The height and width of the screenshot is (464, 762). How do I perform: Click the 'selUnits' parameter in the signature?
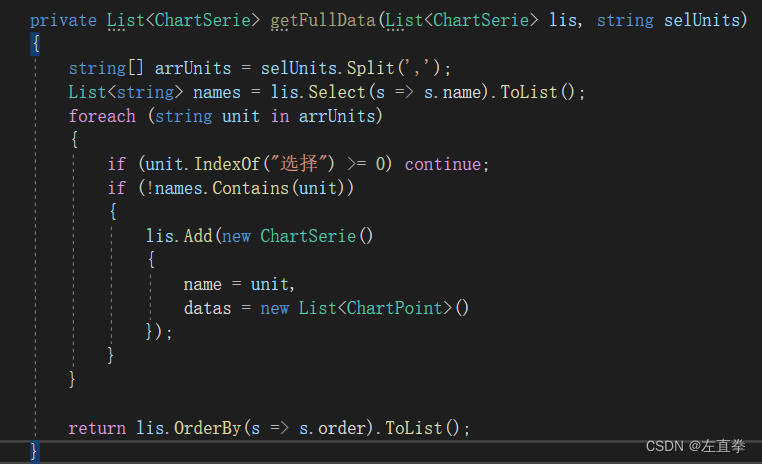[x=702, y=20]
